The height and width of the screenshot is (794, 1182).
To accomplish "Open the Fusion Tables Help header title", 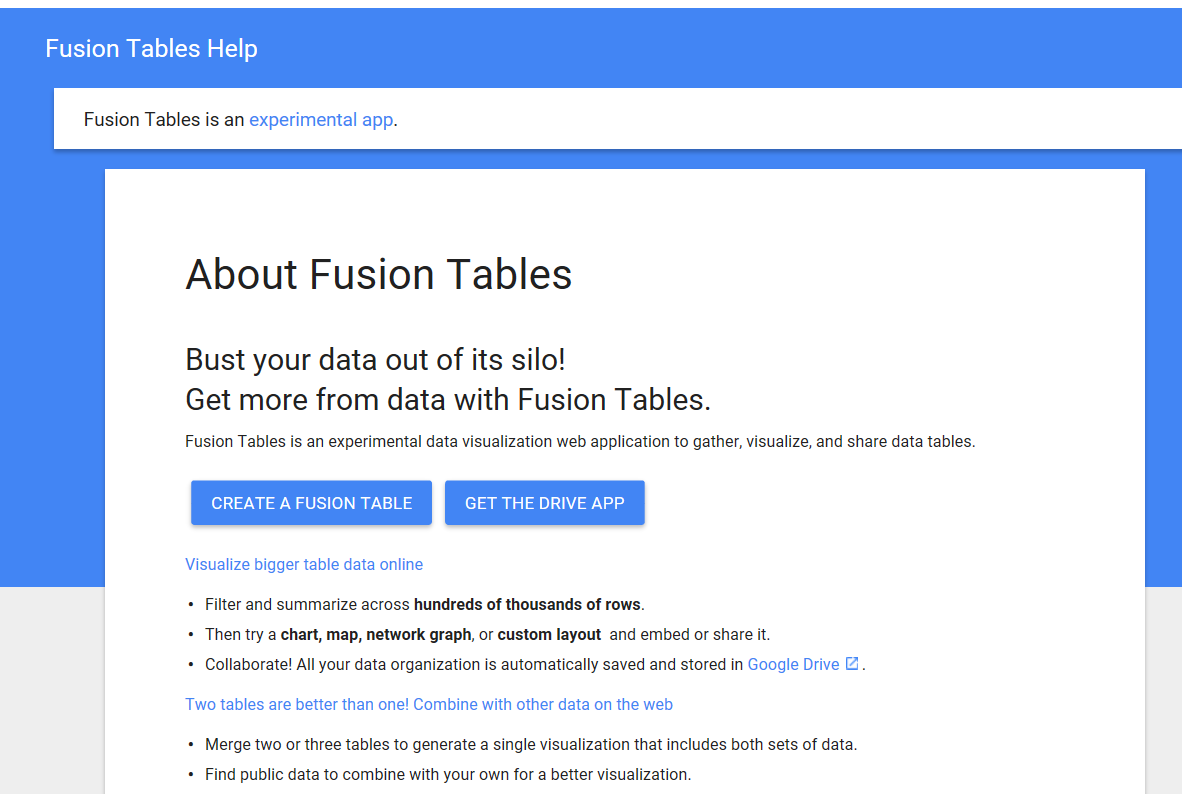I will (x=151, y=48).
